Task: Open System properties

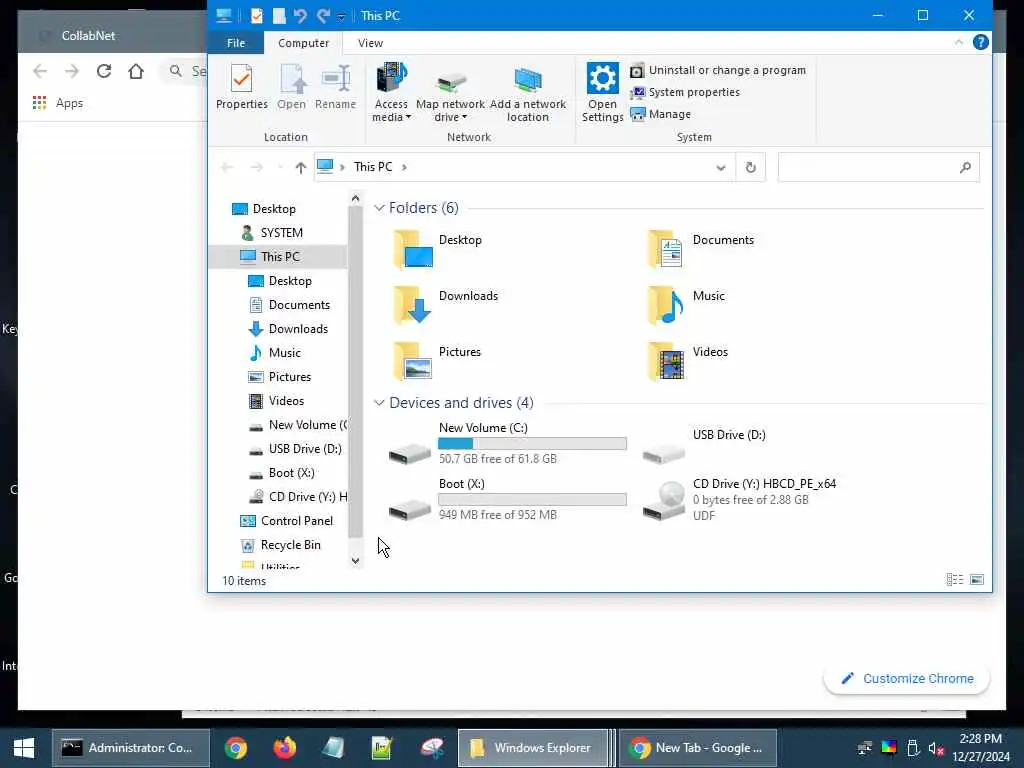Action: point(685,92)
